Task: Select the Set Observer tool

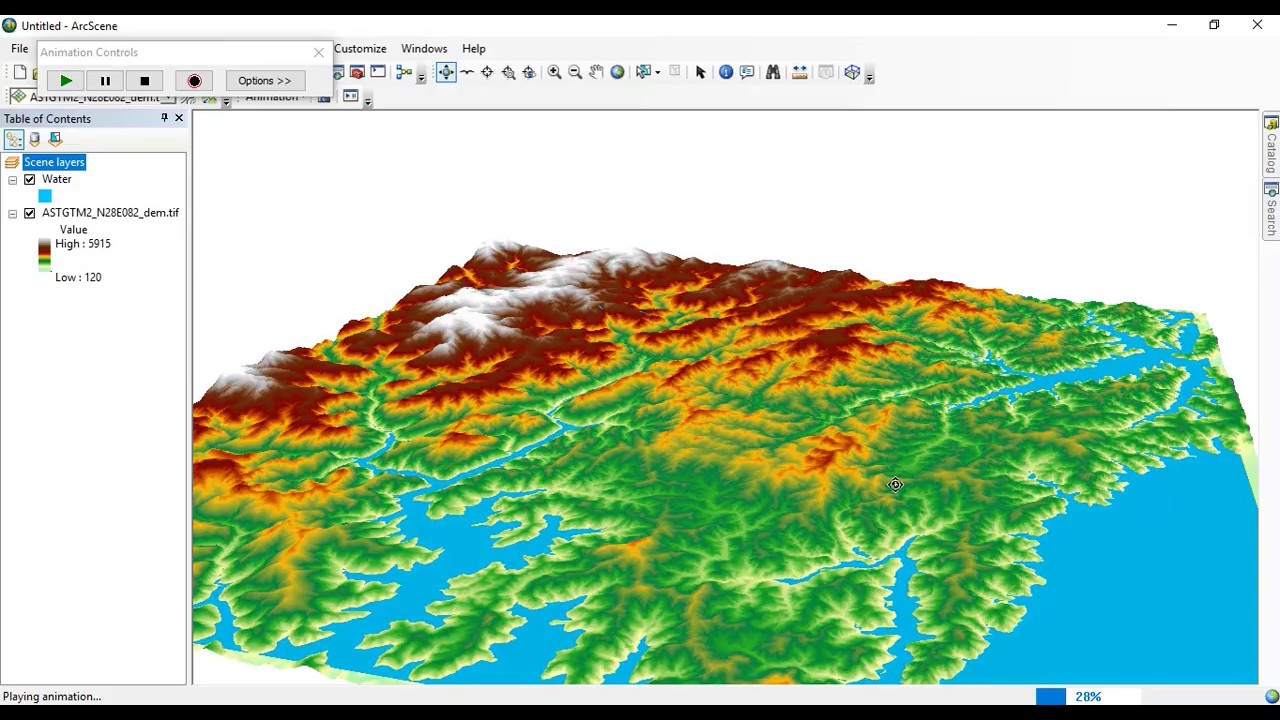Action: tap(529, 72)
